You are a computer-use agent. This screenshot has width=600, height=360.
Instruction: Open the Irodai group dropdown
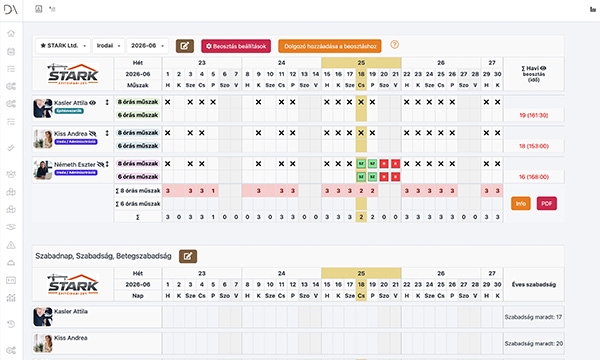click(108, 46)
